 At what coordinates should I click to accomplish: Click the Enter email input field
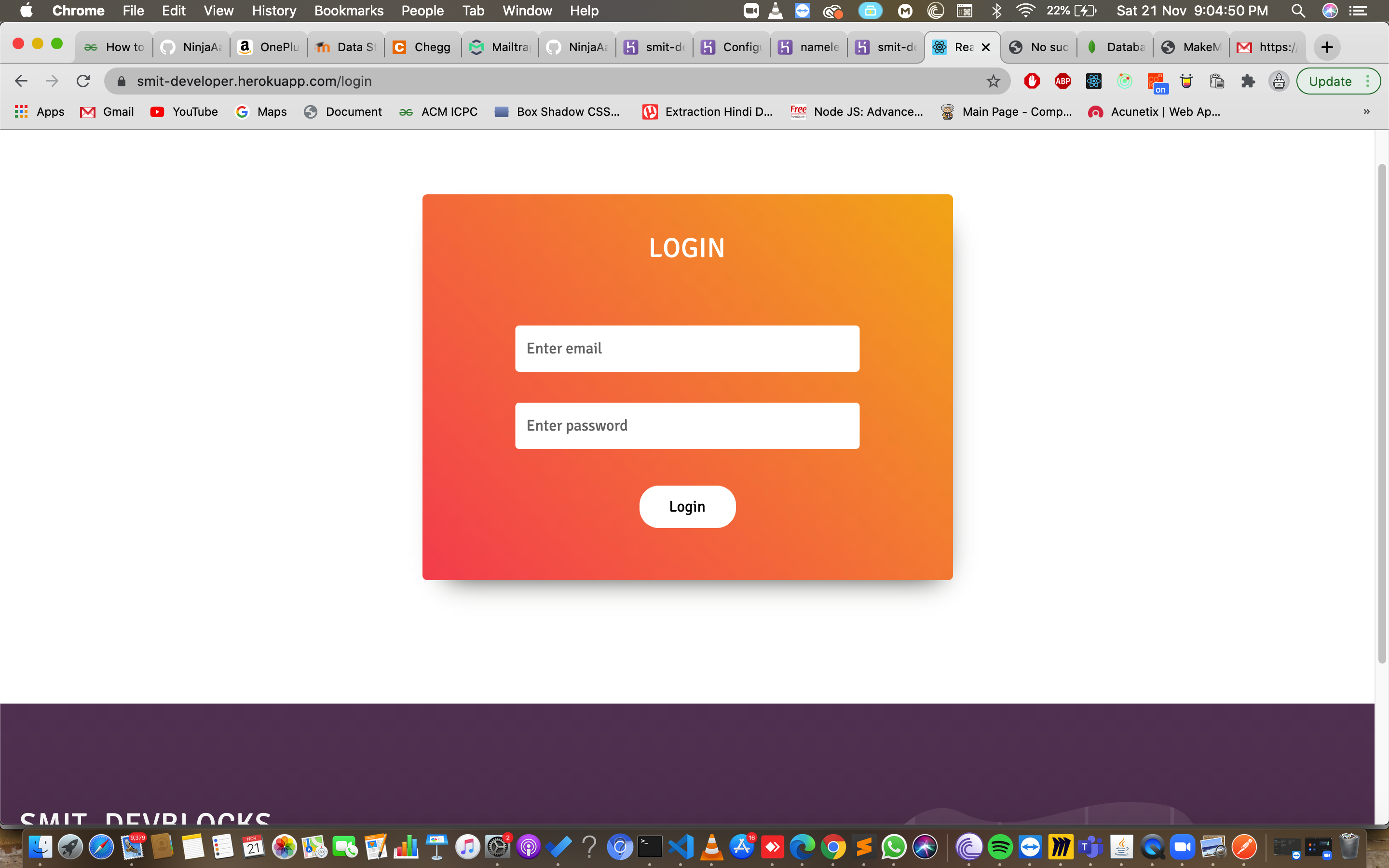(x=687, y=348)
